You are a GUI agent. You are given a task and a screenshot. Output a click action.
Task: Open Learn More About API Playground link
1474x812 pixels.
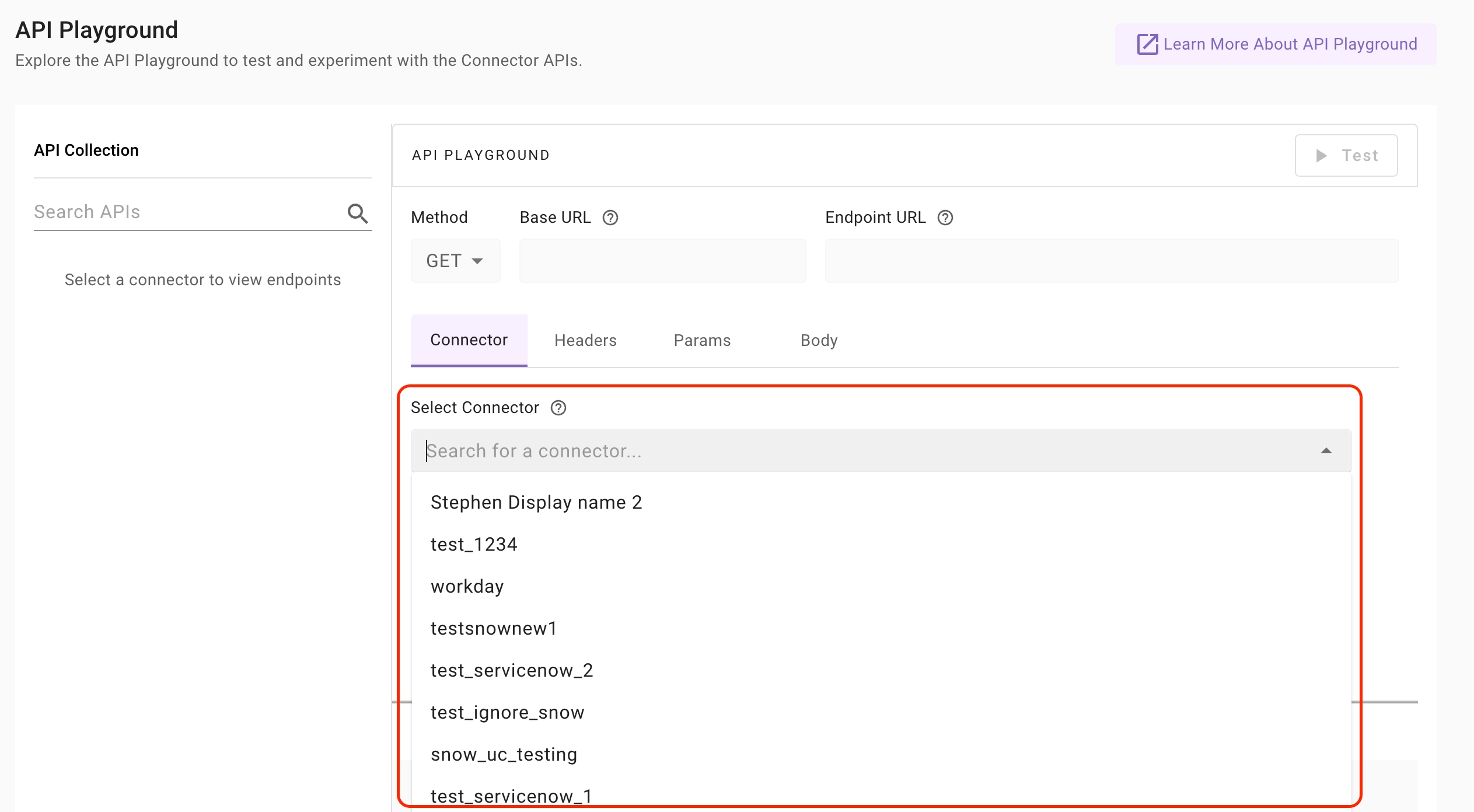[x=1290, y=44]
